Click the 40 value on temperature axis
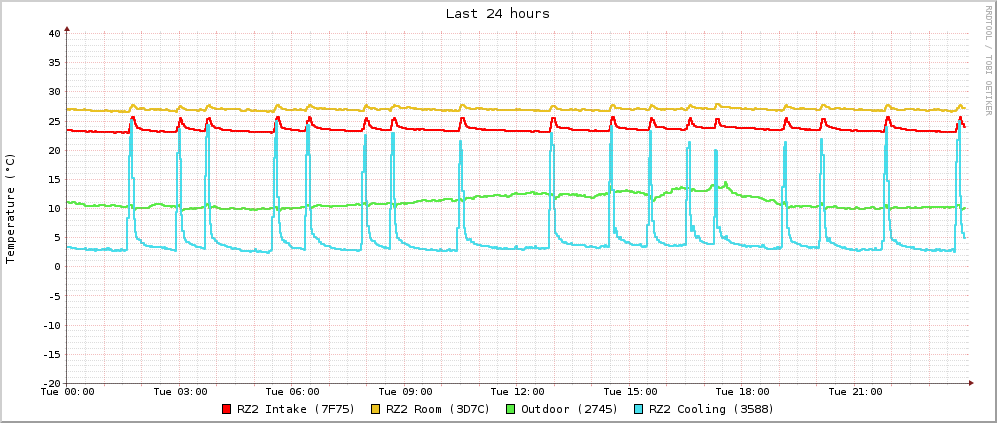Viewport: 997px width, 423px height. [x=54, y=33]
